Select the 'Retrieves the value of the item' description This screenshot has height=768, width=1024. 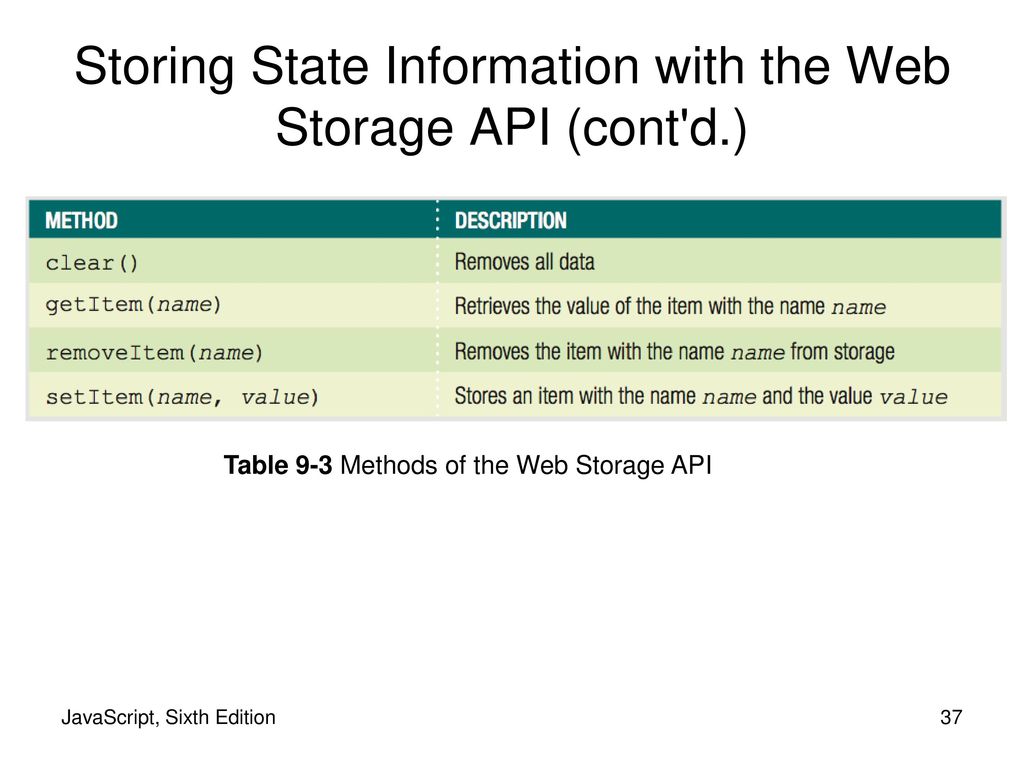(670, 306)
